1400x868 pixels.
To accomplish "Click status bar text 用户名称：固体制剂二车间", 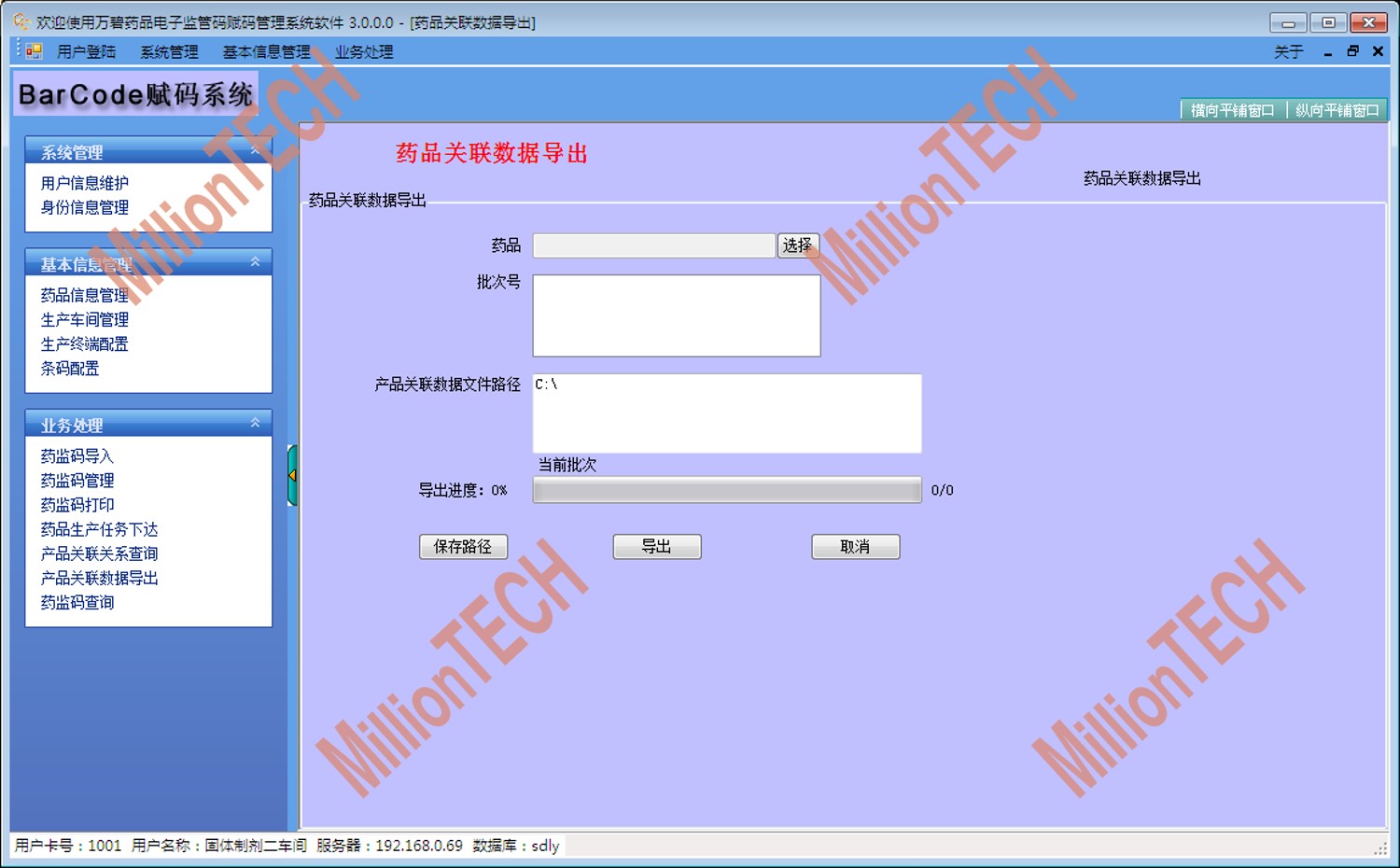I will pos(219,846).
